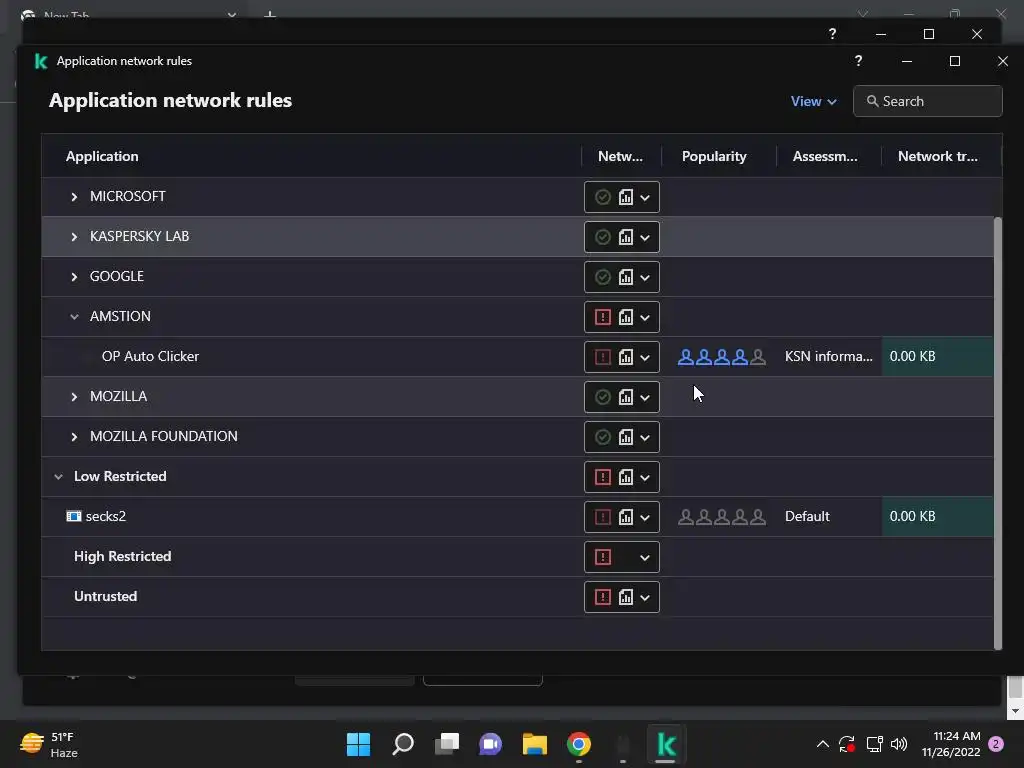Open File Explorer from the taskbar
Viewport: 1024px width, 768px height.
click(534, 744)
